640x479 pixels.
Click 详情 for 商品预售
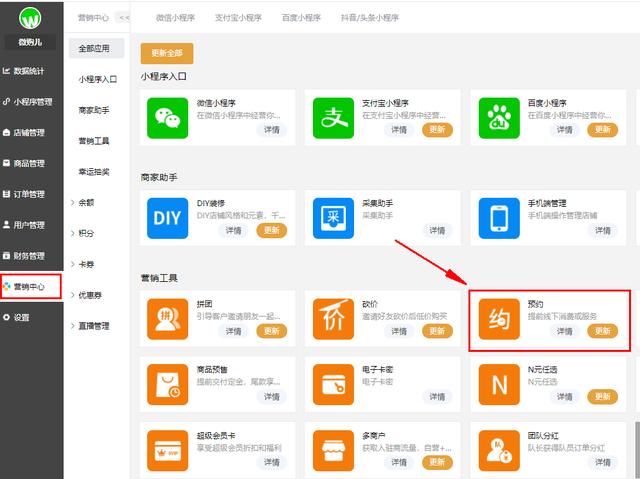pyautogui.click(x=272, y=396)
